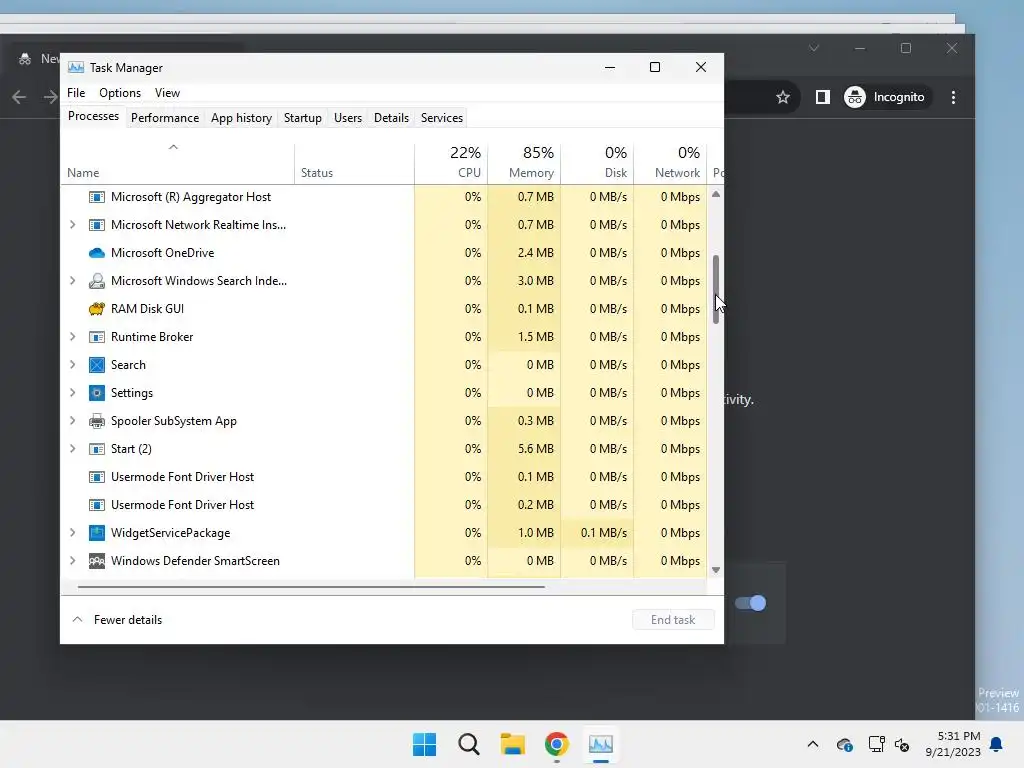Sort processes by the Network column
The height and width of the screenshot is (768, 1024).
click(x=671, y=163)
